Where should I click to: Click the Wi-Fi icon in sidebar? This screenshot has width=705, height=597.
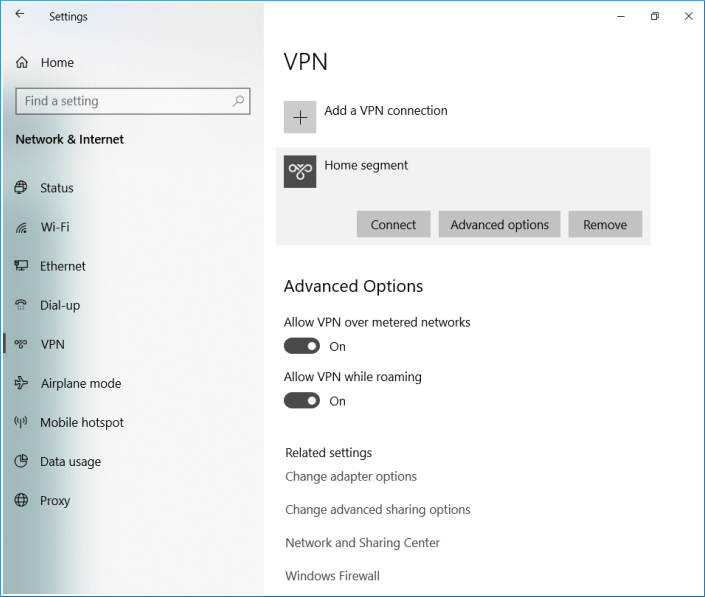pos(21,227)
